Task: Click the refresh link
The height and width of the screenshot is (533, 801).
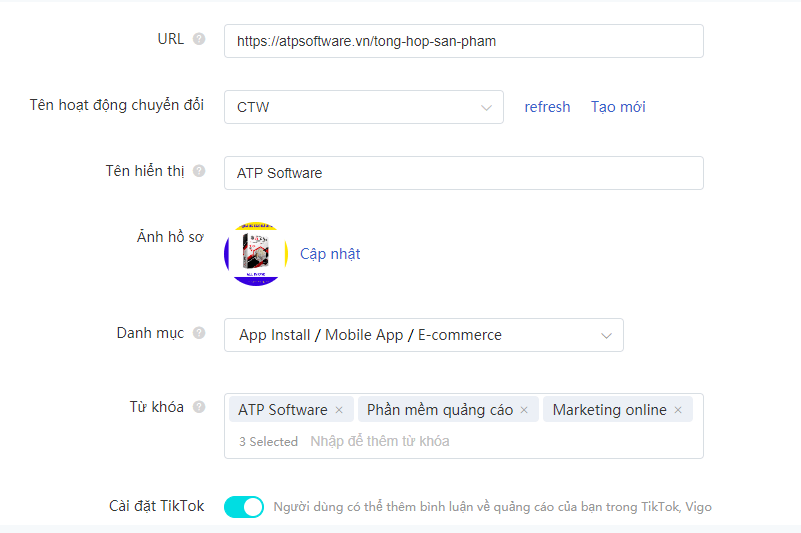Action: (x=547, y=107)
